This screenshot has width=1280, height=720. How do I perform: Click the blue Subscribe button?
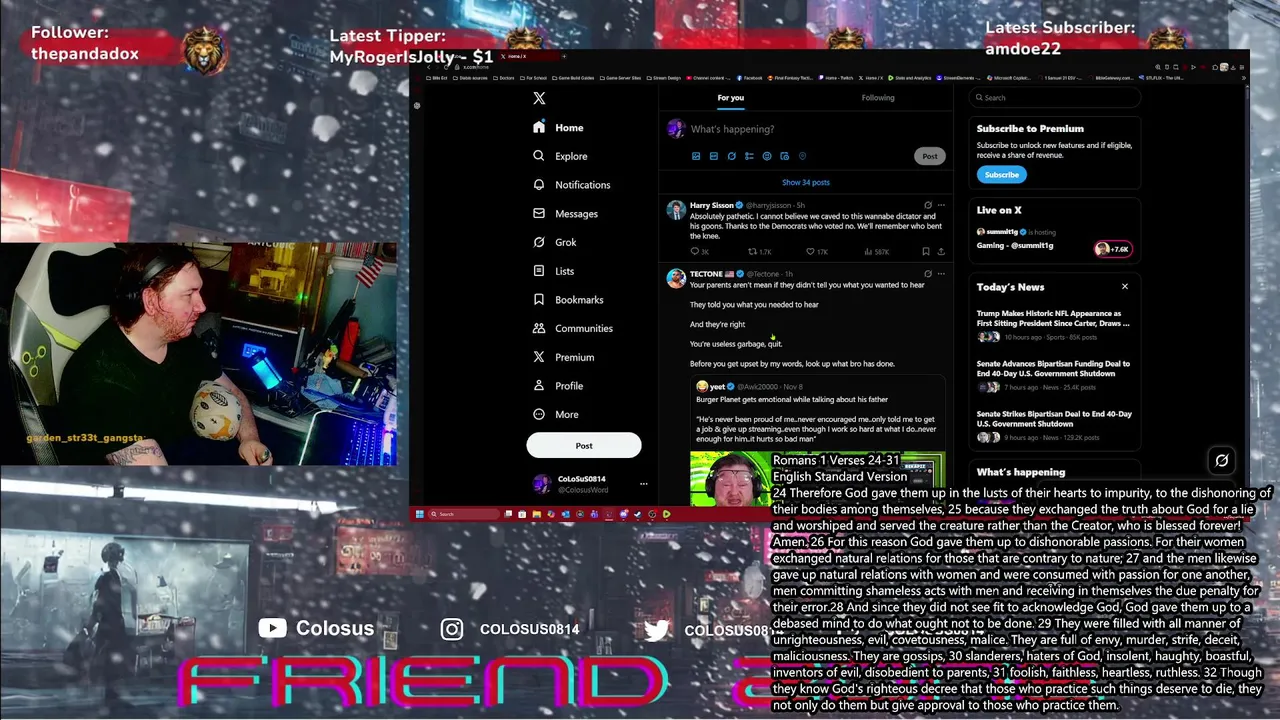click(x=1001, y=175)
